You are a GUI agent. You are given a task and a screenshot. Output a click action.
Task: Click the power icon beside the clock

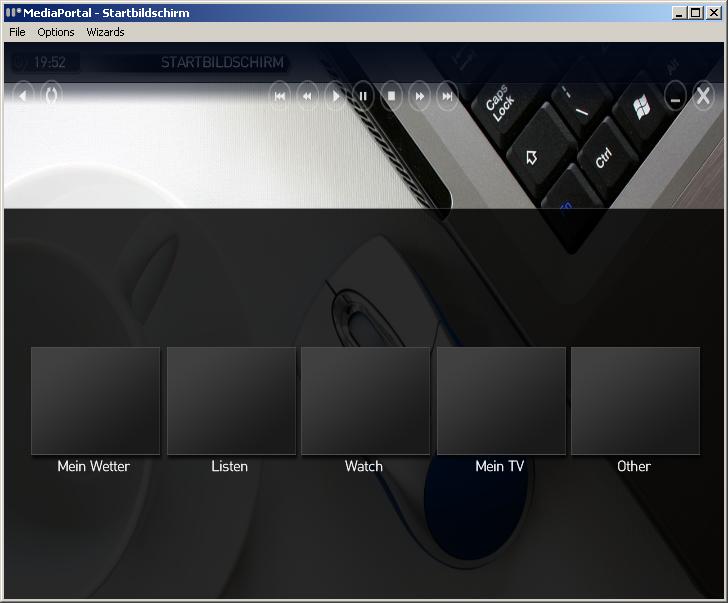coord(20,62)
